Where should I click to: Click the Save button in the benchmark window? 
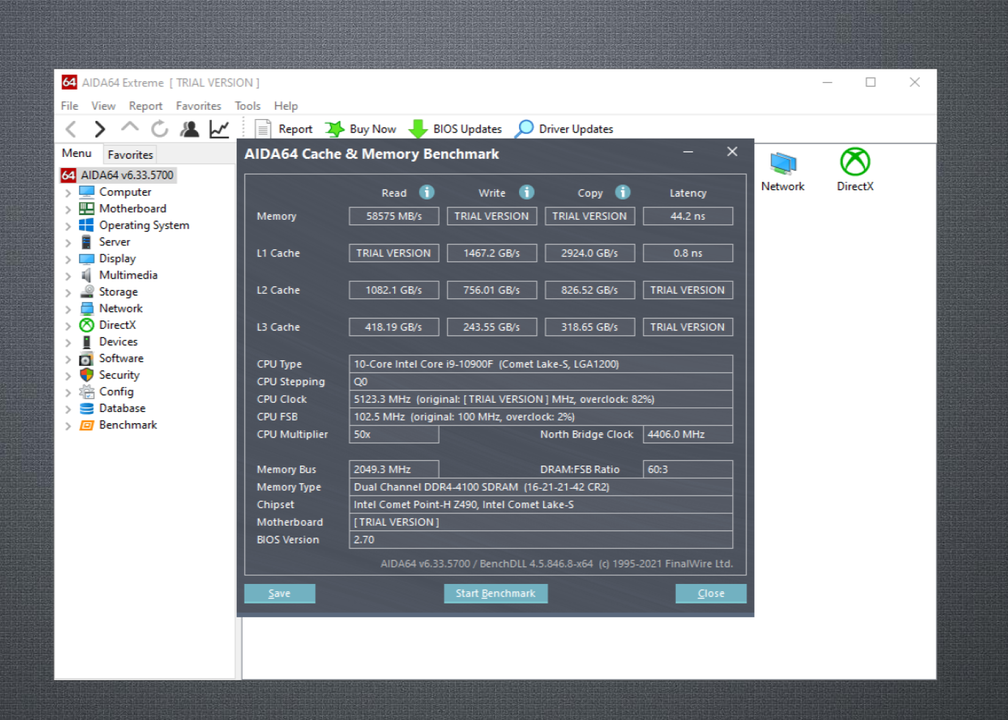click(279, 593)
